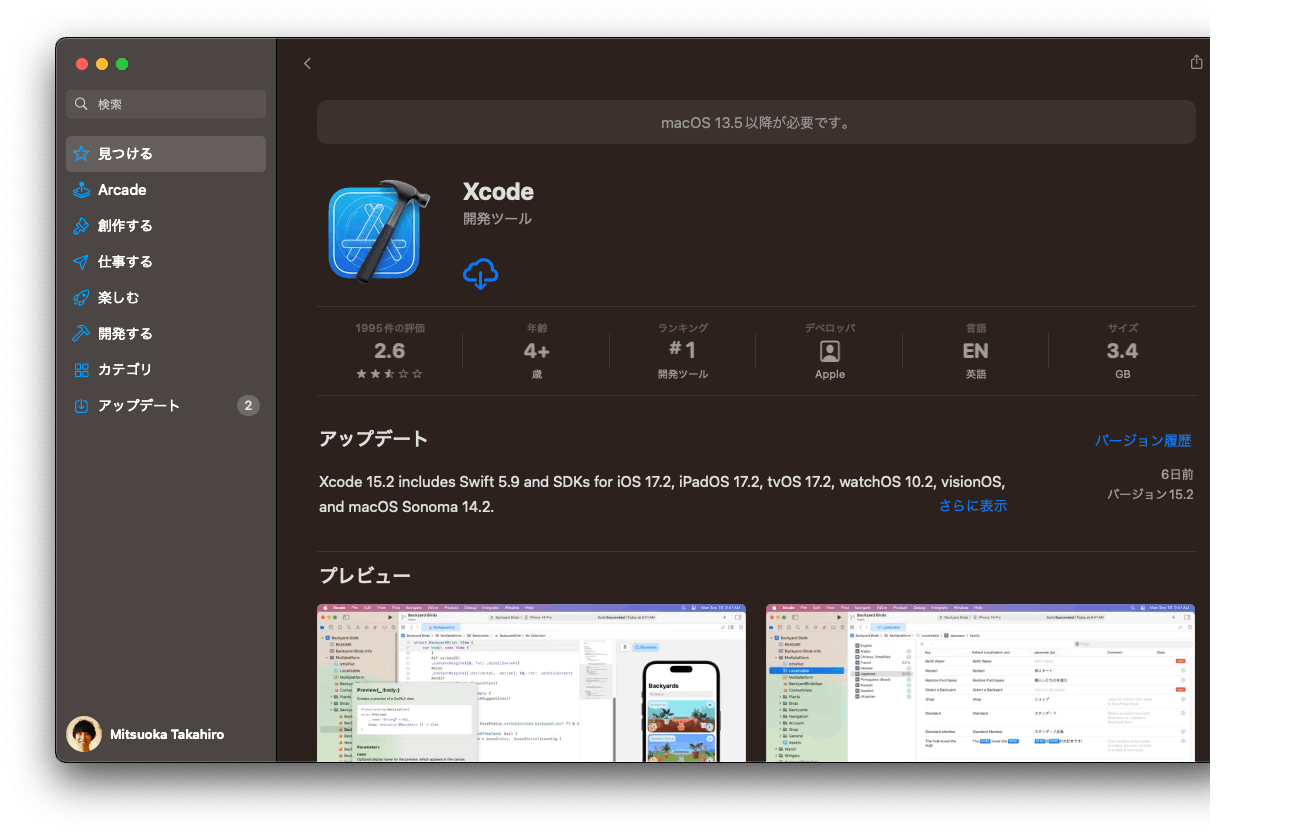Click the 3.4 GB size info
The width and height of the screenshot is (1292, 836).
[x=1122, y=351]
